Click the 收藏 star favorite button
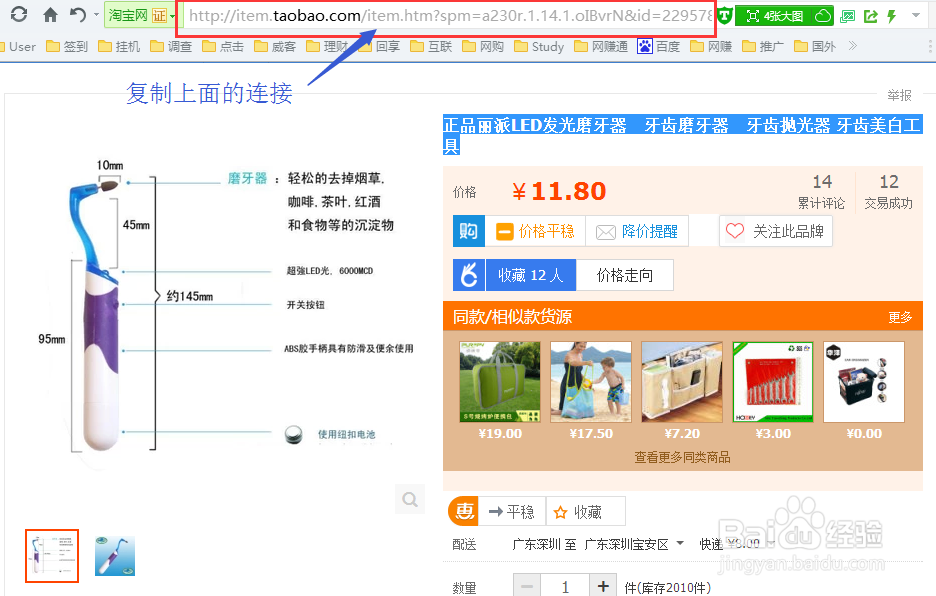936x596 pixels. [586, 512]
